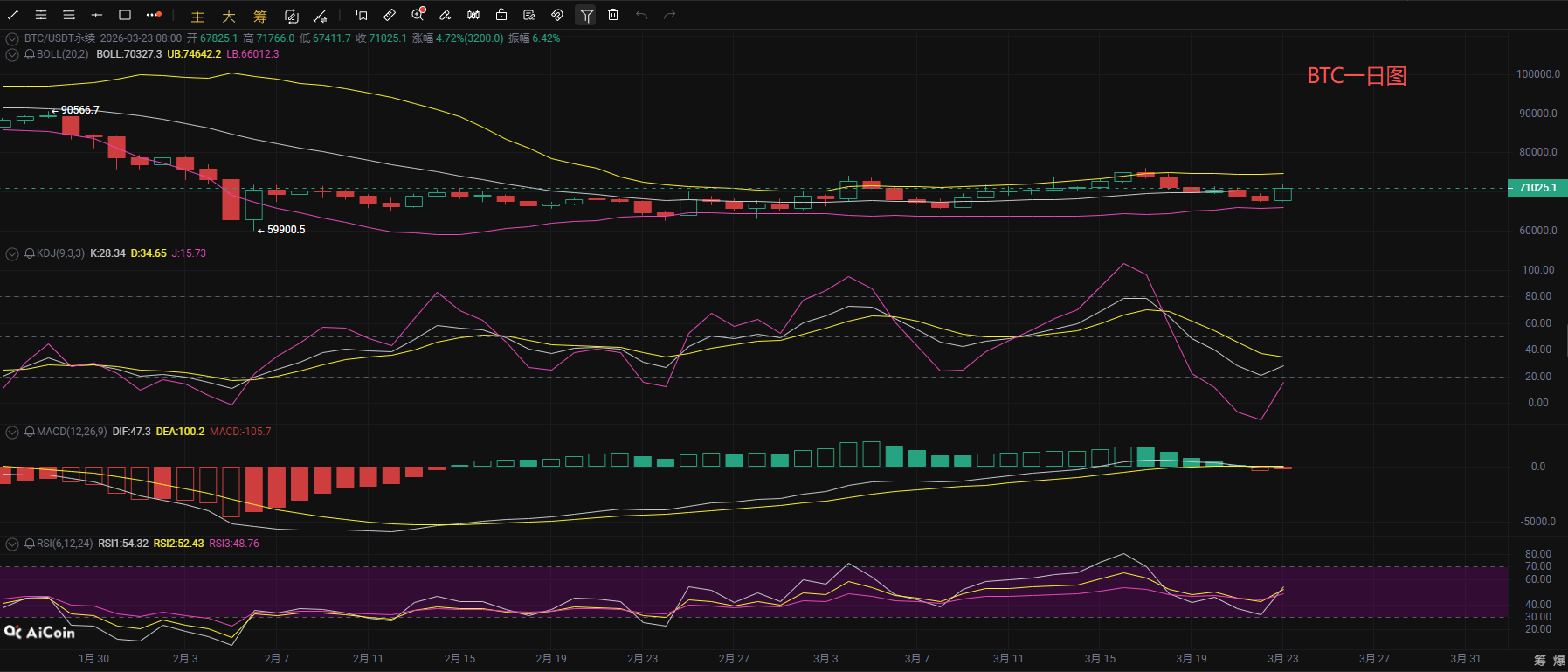Screen dimensions: 1568x672
Task: Click the eraser tool icon
Action: [x=445, y=15]
